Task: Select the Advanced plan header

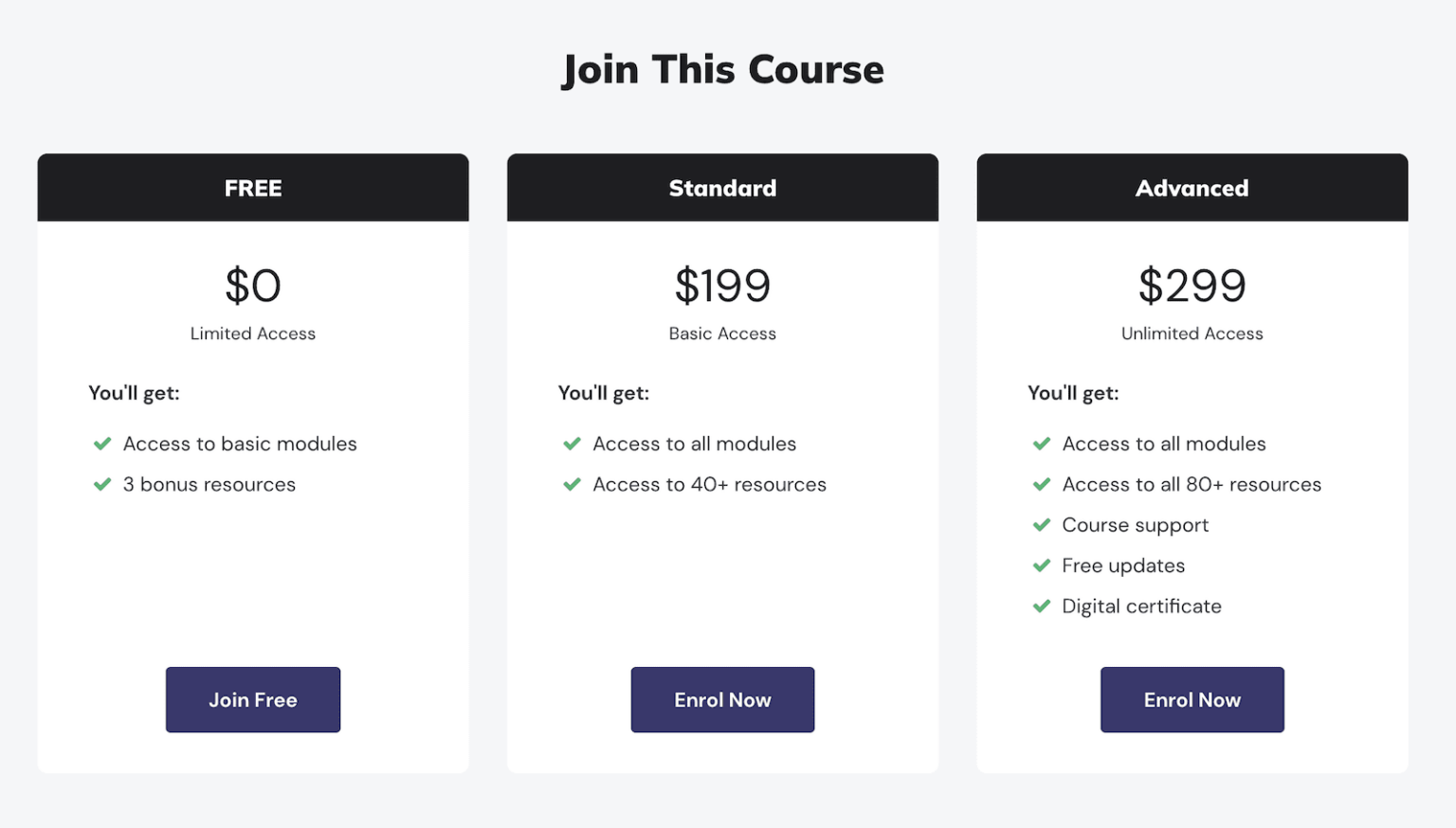Action: [1192, 188]
